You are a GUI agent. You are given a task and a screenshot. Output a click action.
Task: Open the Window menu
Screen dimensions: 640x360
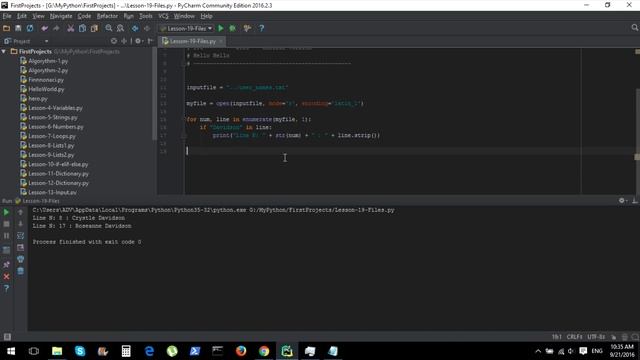(x=184, y=16)
